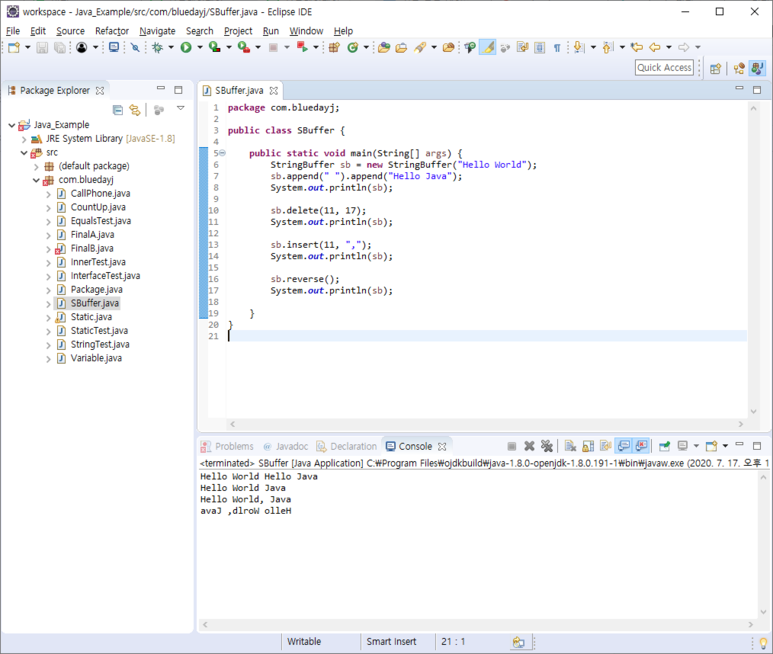773x654 pixels.
Task: Collapse the src folder node
Action: 24,153
